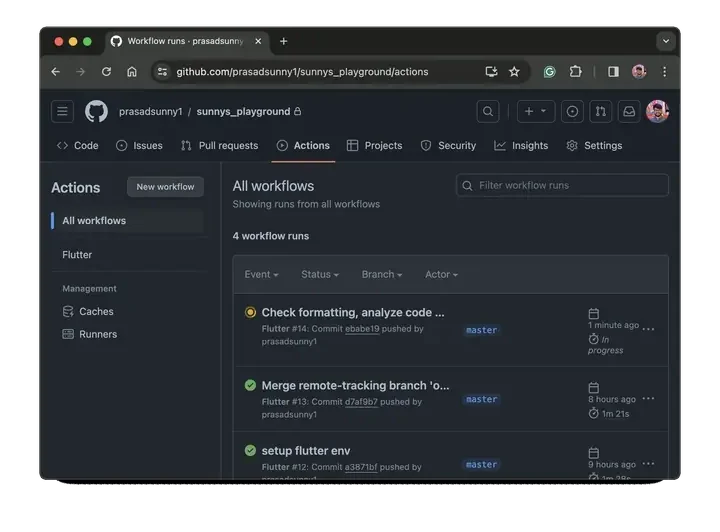Click master branch label on run #13
The width and height of the screenshot is (720, 532).
[x=481, y=399]
